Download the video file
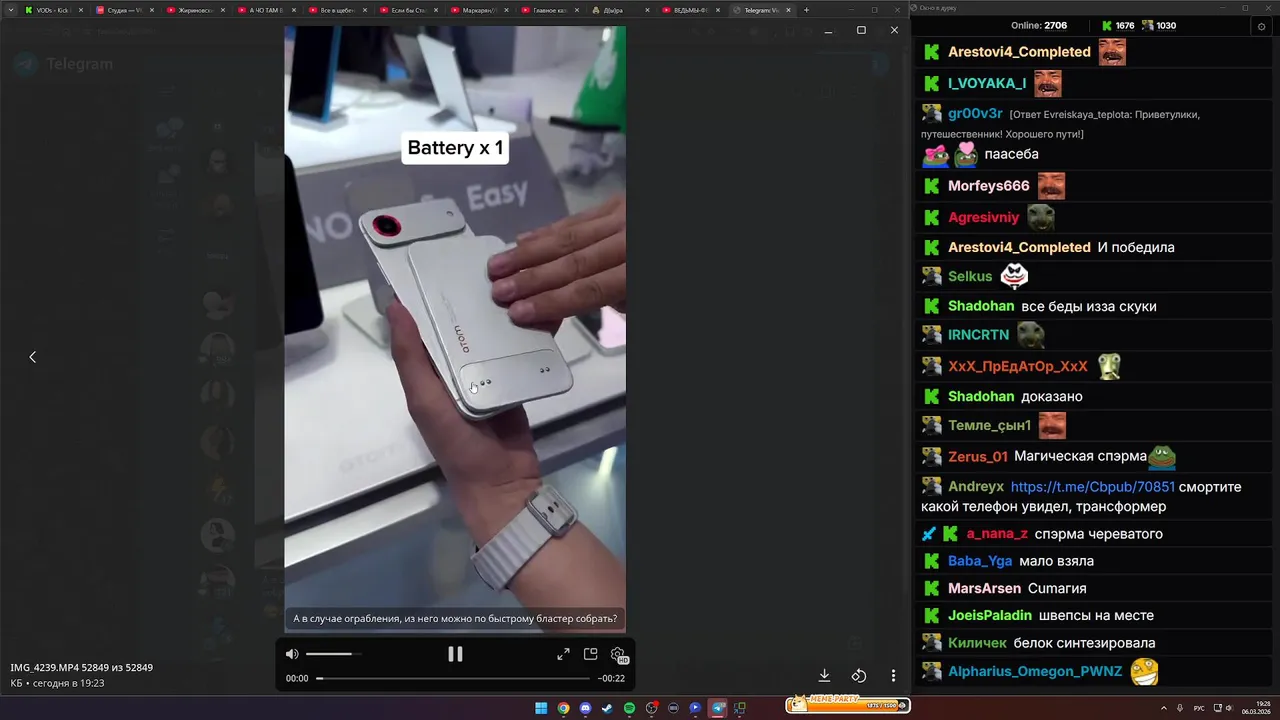Screen dimensions: 1280x720 tap(825, 676)
